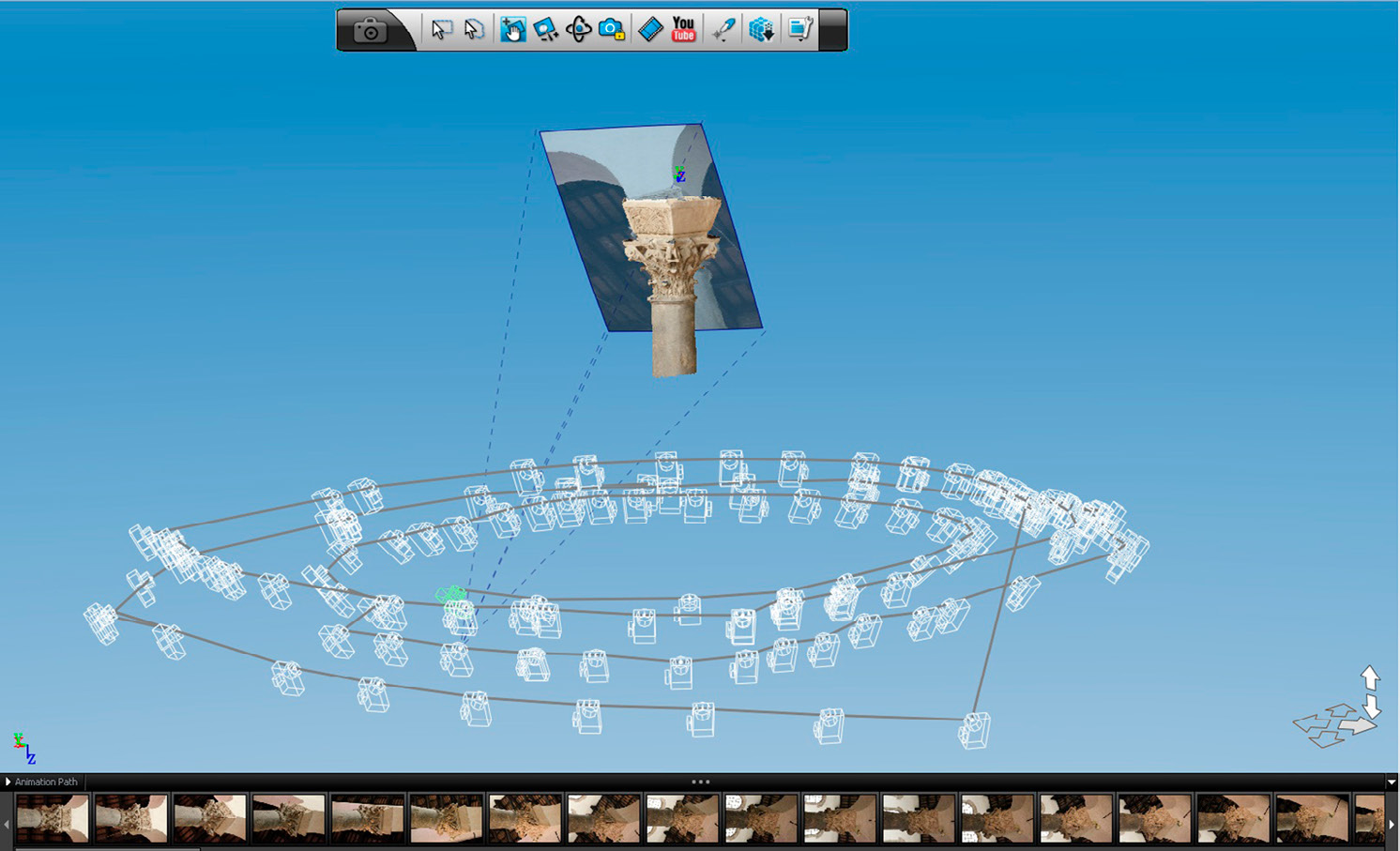Select the ninth filmstrip photo thumbnail
Image resolution: width=1400 pixels, height=851 pixels.
point(683,818)
